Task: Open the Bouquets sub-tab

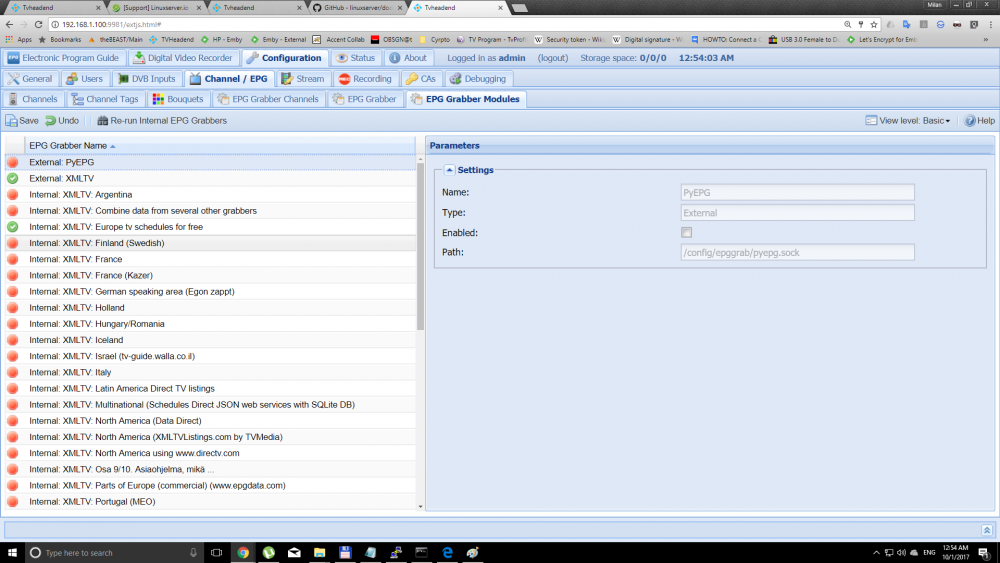Action: (x=178, y=99)
